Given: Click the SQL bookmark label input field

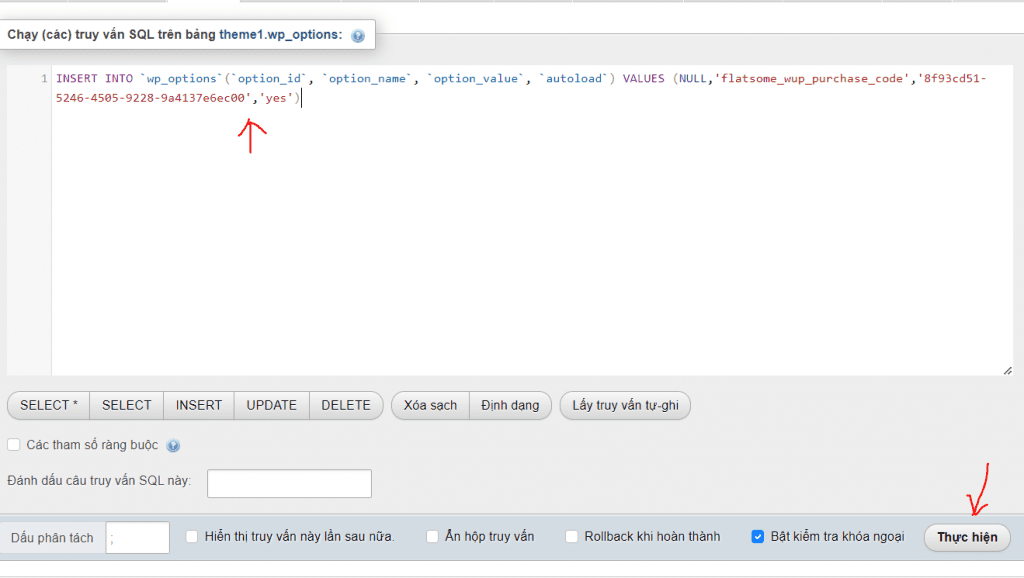Looking at the screenshot, I should 289,483.
